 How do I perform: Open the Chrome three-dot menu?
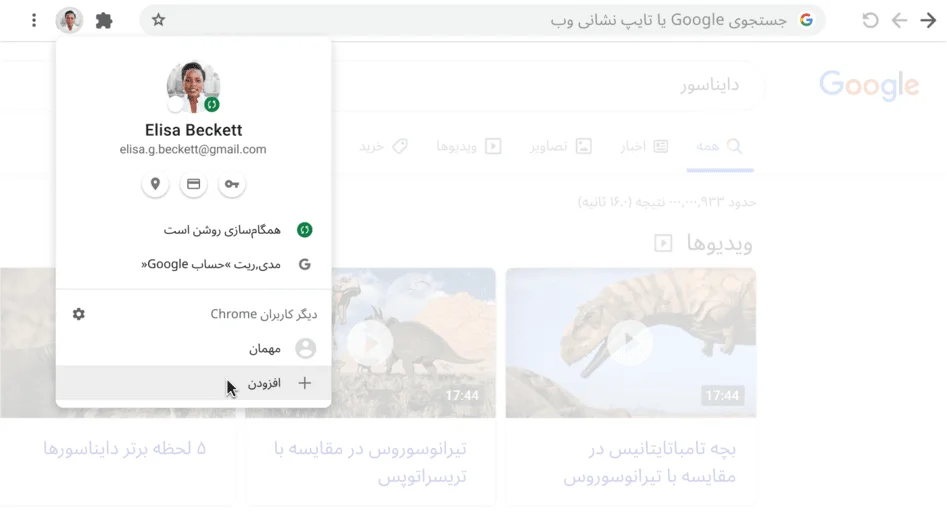[34, 21]
